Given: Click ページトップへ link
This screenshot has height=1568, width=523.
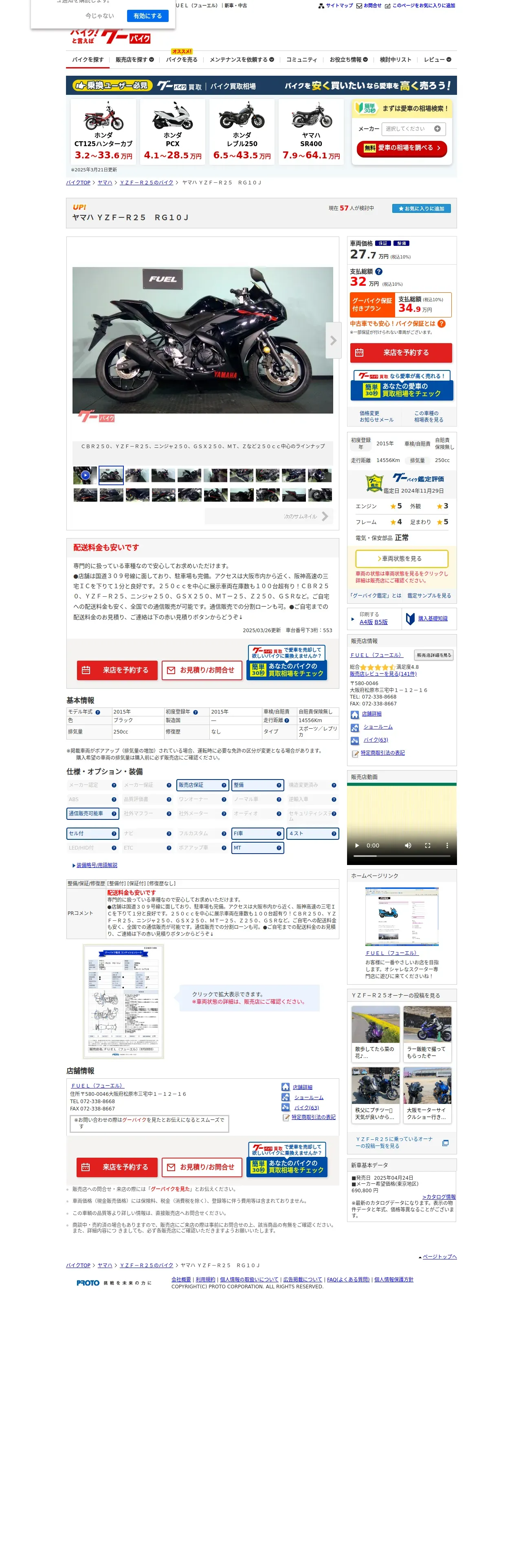Looking at the screenshot, I should [439, 1256].
